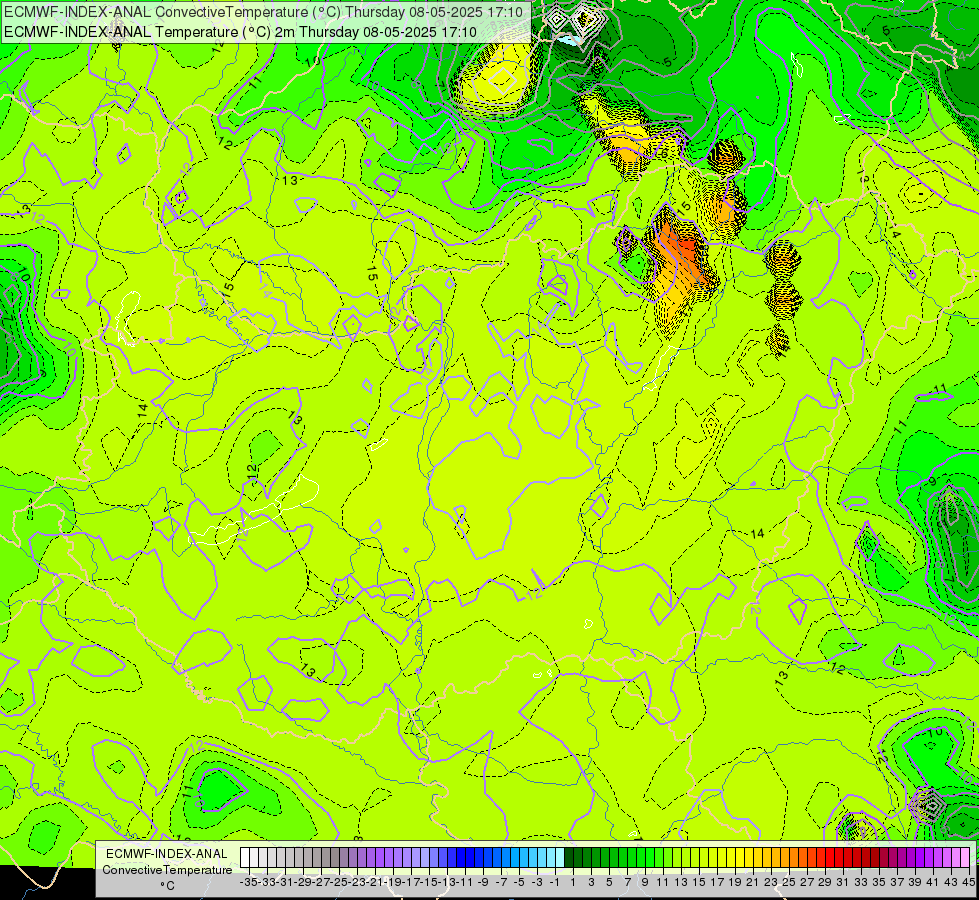Click the ConvectiveTemperature title line at top
The height and width of the screenshot is (900, 979).
[263, 12]
